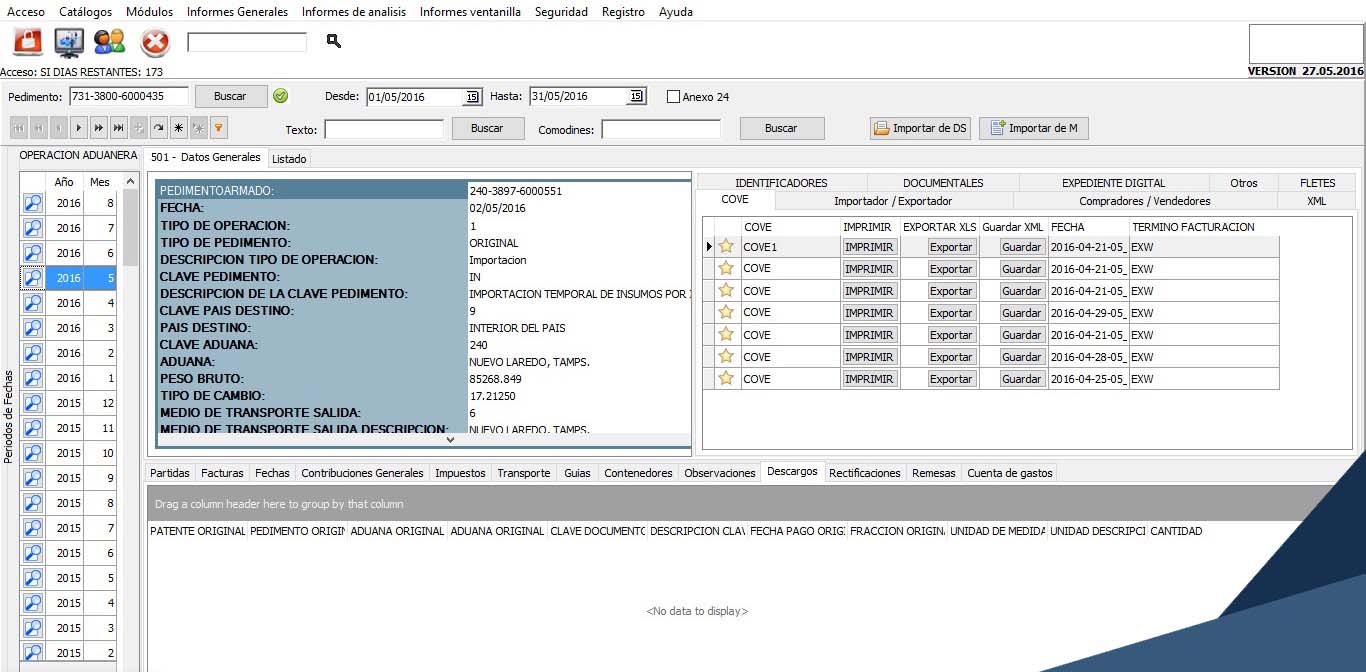
Task: Enable the Anexo 24 checkbox
Action: click(x=673, y=97)
